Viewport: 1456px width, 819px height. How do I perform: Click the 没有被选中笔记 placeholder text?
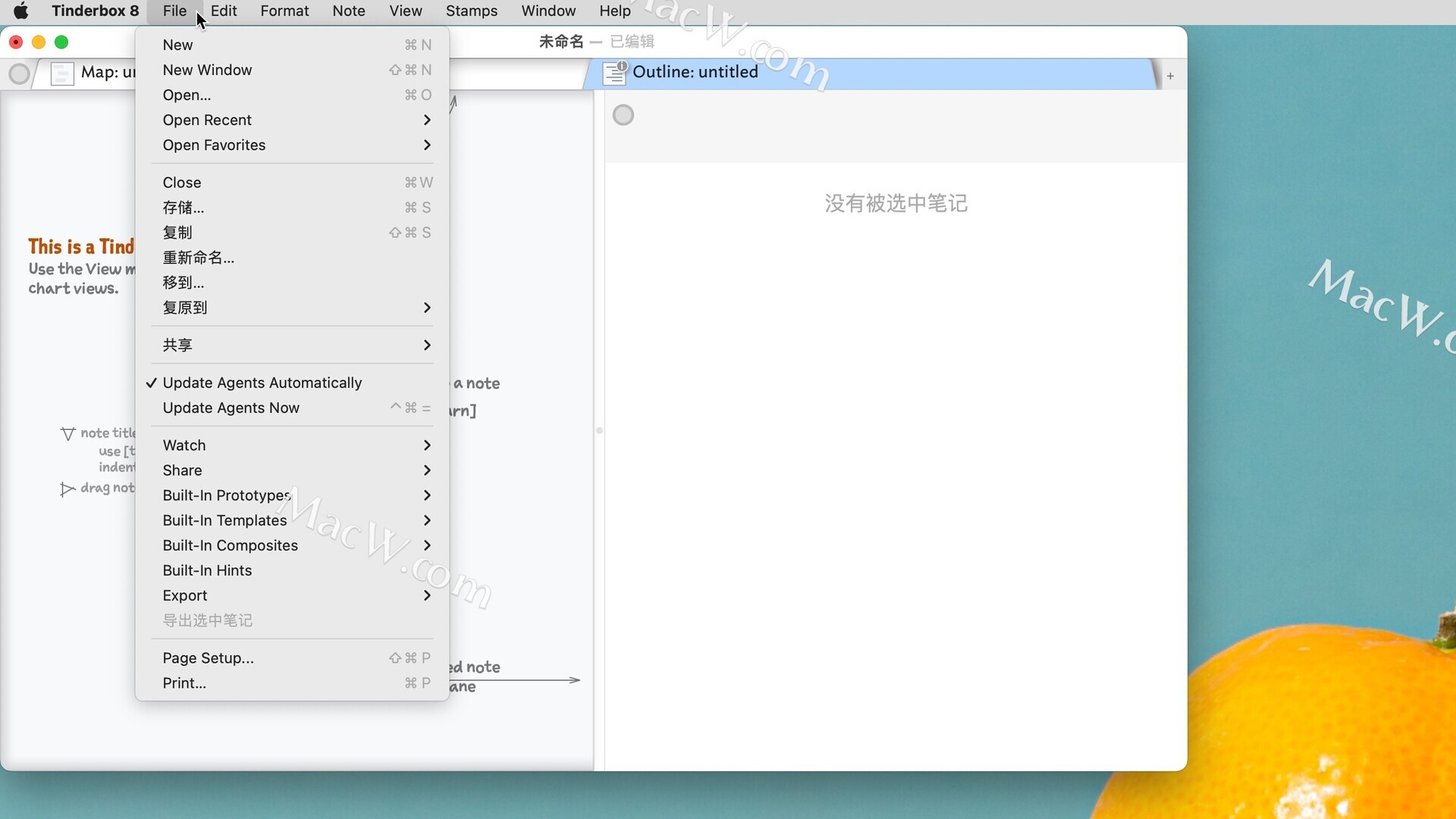(x=896, y=203)
